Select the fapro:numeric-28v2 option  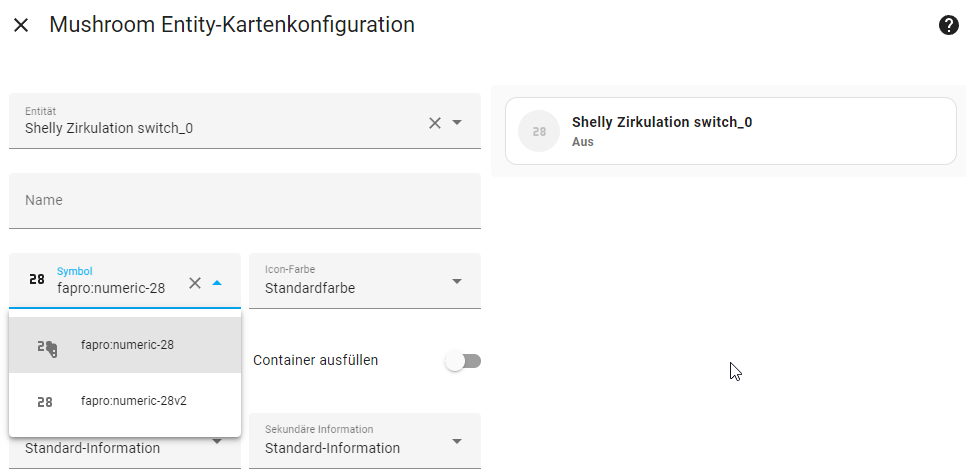click(134, 401)
